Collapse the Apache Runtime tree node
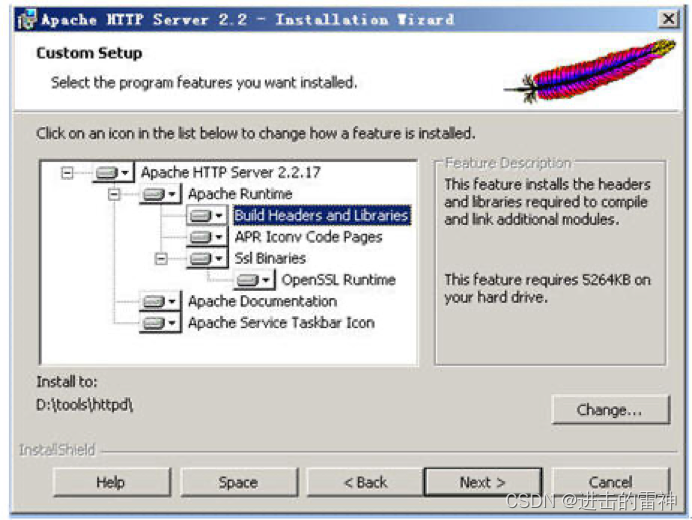692x520 pixels. [x=114, y=194]
